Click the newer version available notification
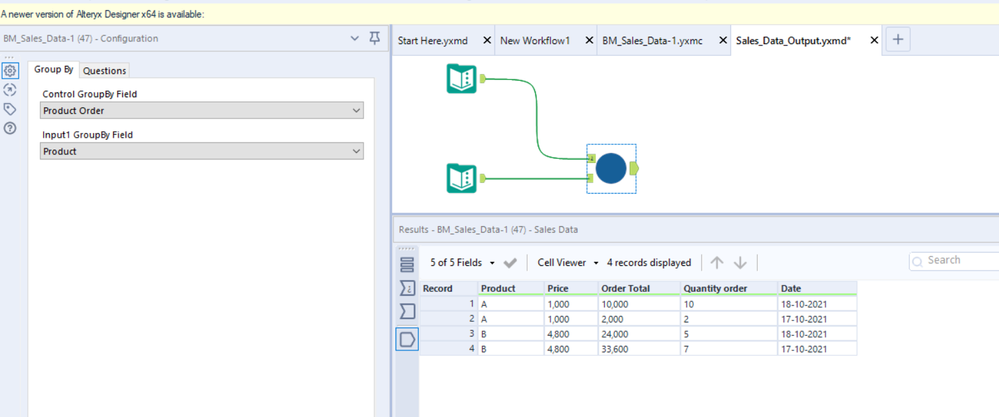The image size is (999, 417). (x=102, y=14)
